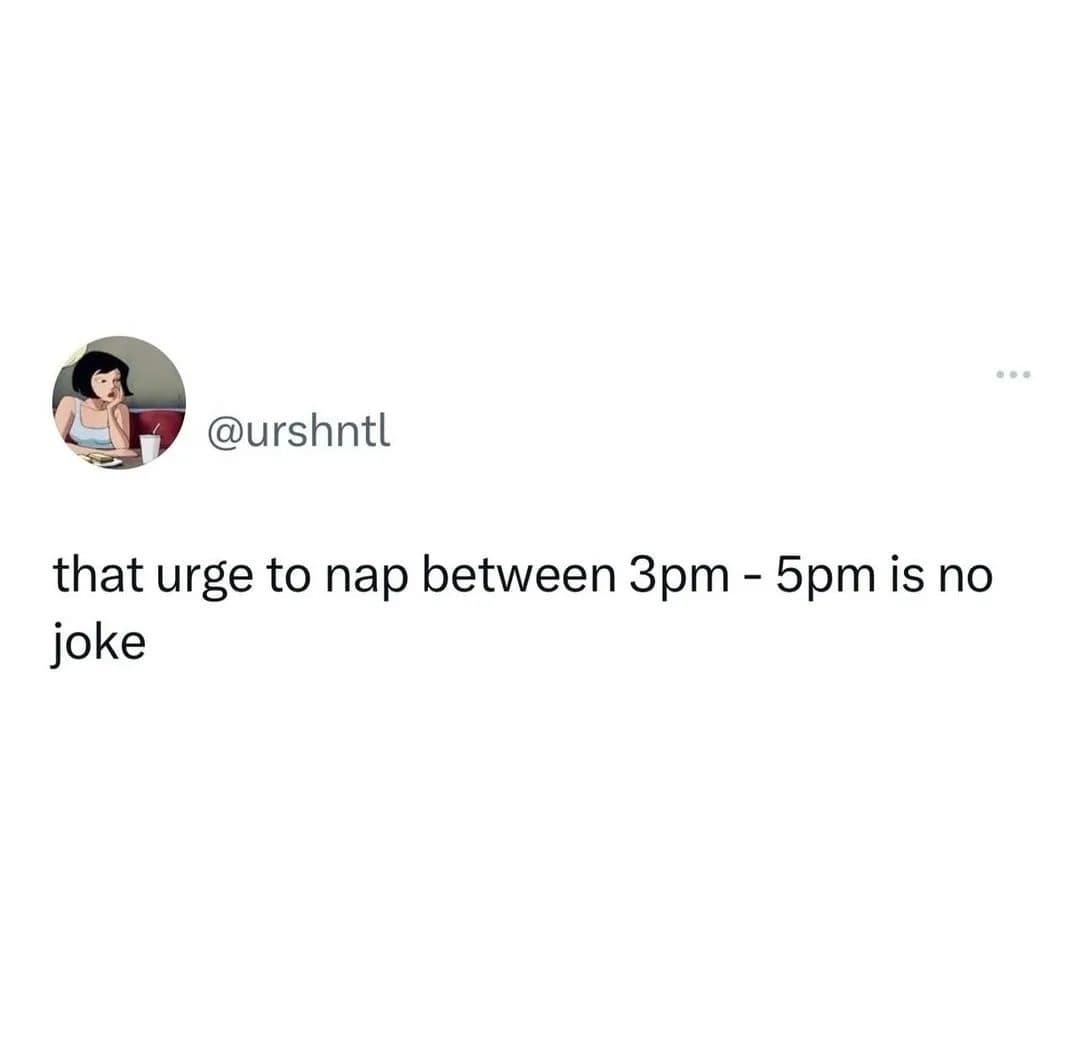Click the white cup in the avatar image
The height and width of the screenshot is (1060, 1080).
click(x=149, y=446)
